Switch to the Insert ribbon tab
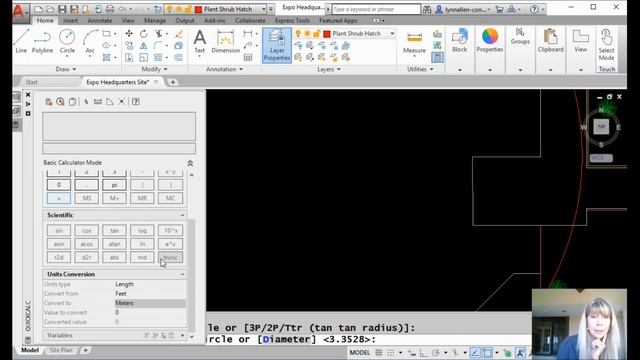 [70, 20]
